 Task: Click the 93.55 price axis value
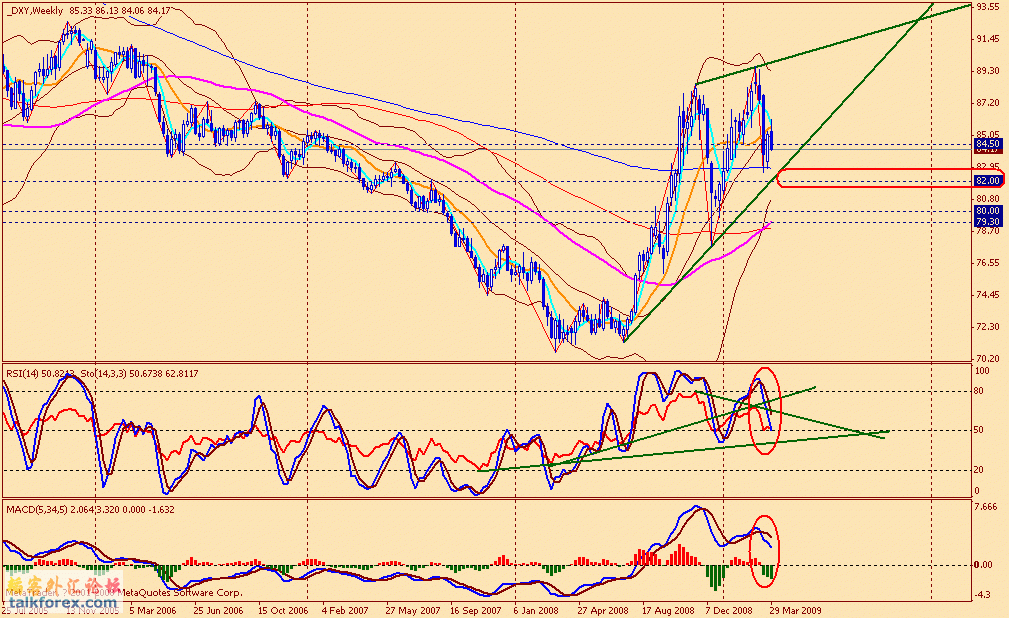coord(988,6)
